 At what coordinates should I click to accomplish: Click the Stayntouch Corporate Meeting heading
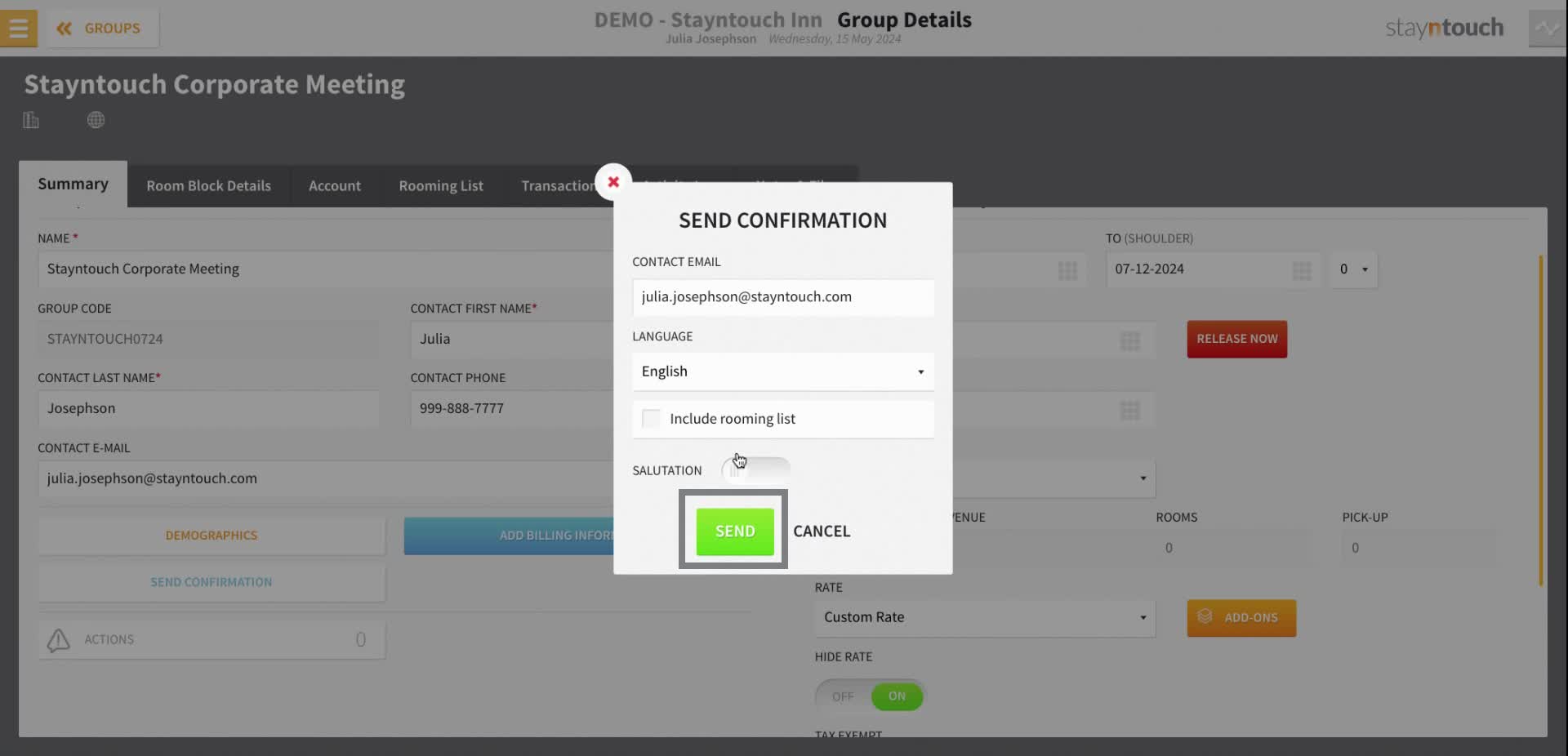tap(215, 85)
